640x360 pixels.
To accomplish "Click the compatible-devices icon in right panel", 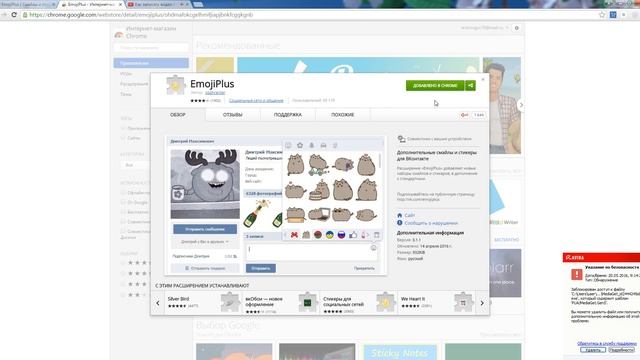I will (x=402, y=139).
